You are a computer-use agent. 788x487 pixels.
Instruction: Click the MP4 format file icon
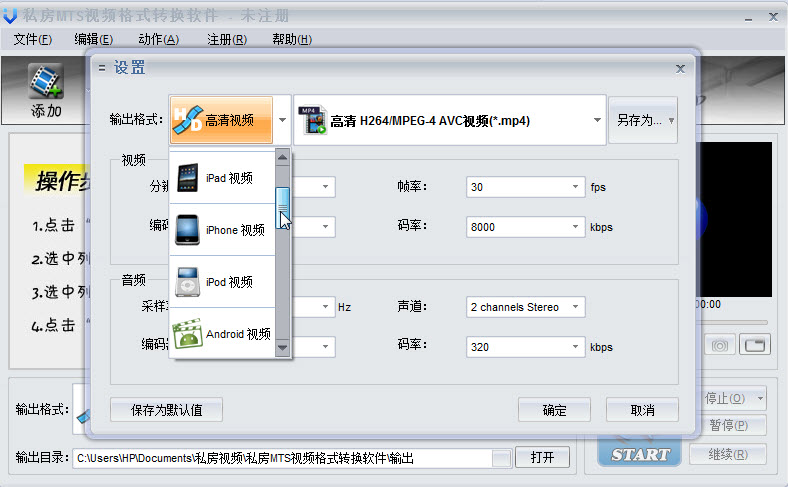coord(312,120)
